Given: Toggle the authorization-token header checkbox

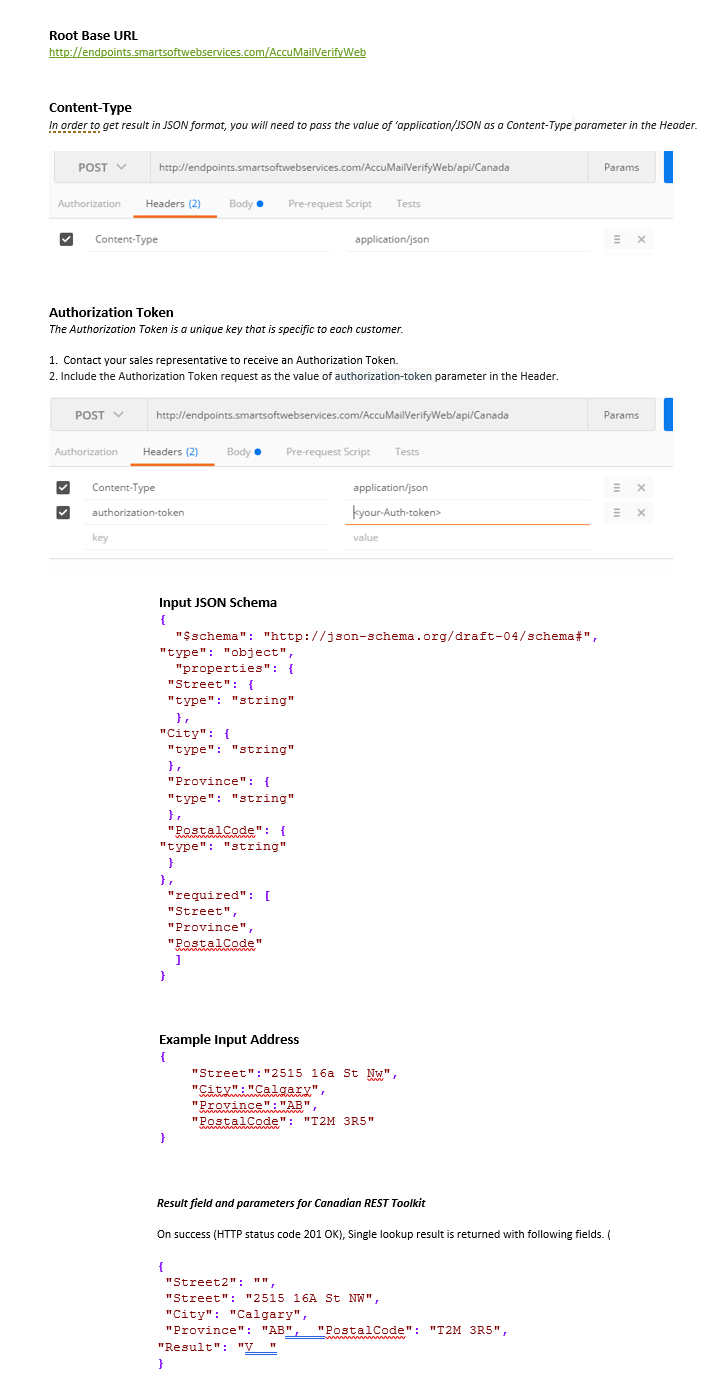Looking at the screenshot, I should click(x=64, y=512).
